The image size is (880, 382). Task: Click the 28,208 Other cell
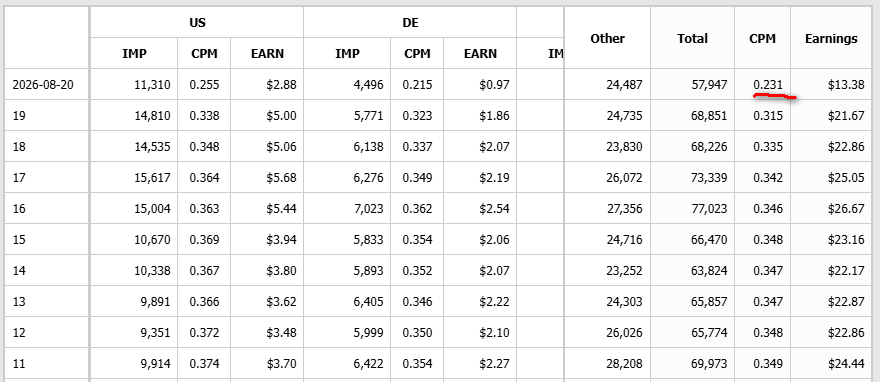(x=624, y=364)
